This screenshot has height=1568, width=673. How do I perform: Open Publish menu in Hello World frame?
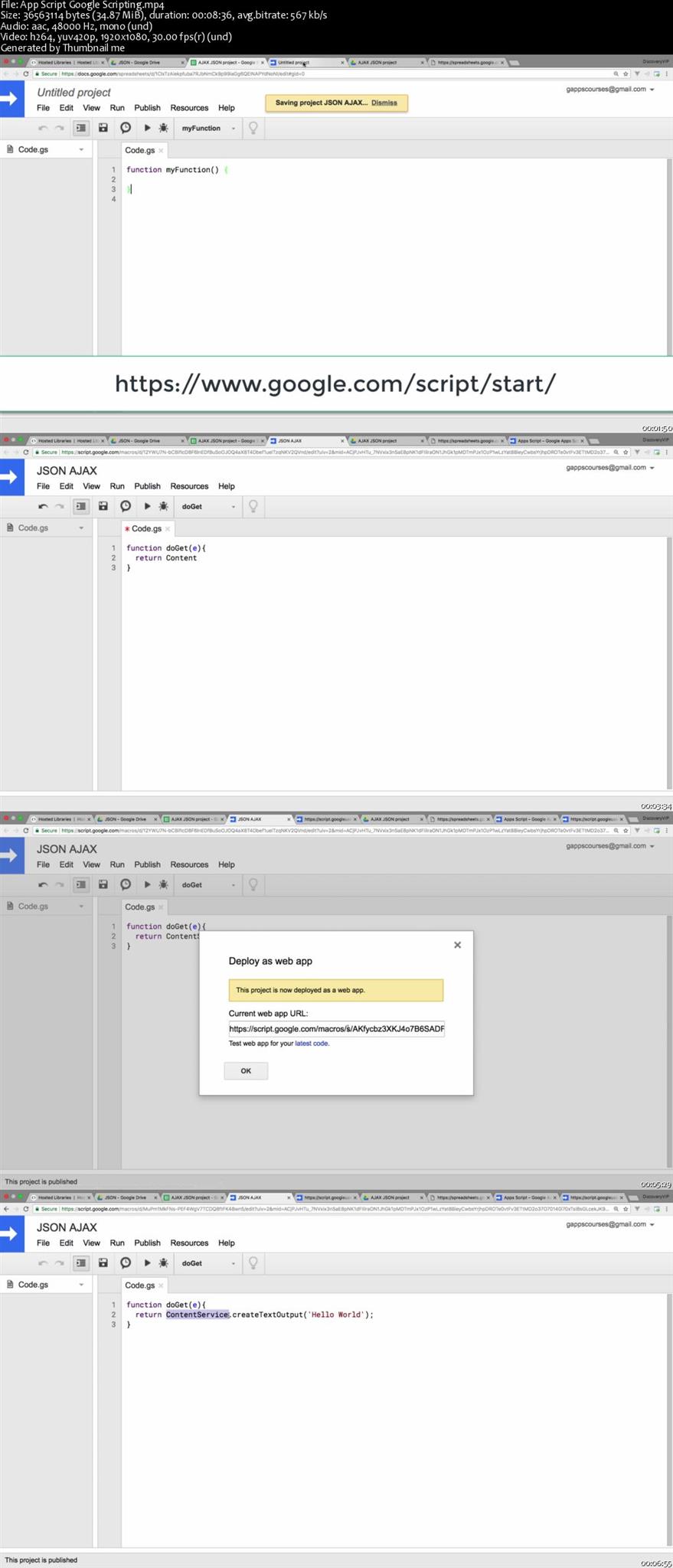coord(147,1243)
